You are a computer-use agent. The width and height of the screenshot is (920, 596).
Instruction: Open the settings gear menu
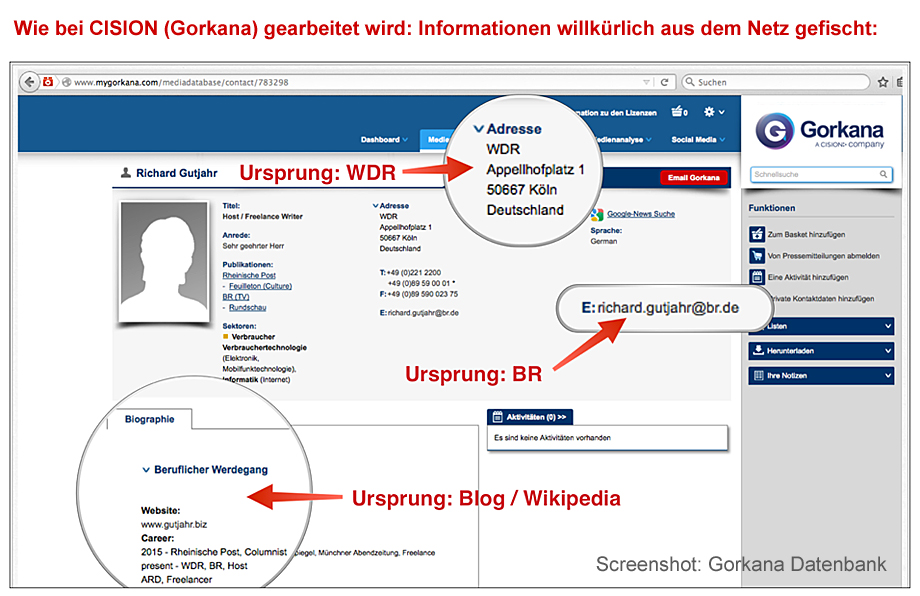tap(713, 111)
